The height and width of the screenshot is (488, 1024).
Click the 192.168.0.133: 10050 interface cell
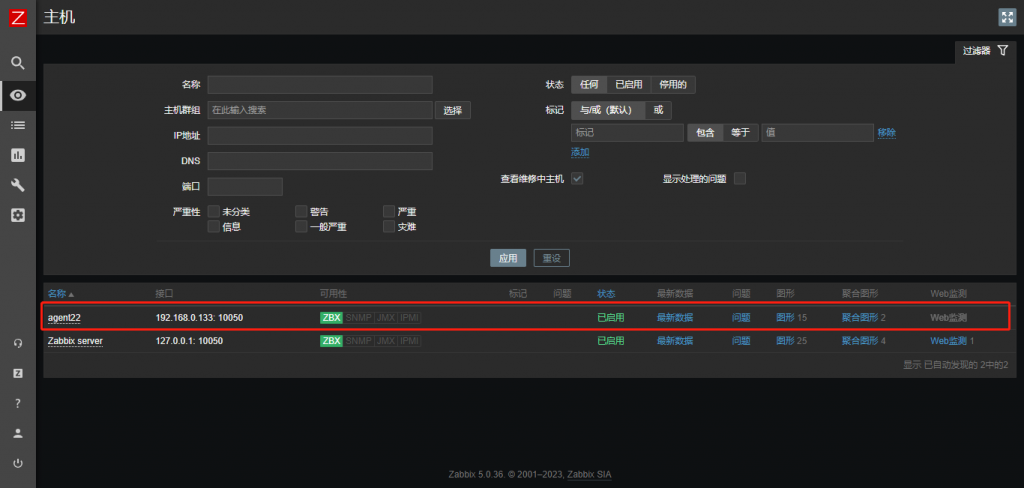[199, 318]
